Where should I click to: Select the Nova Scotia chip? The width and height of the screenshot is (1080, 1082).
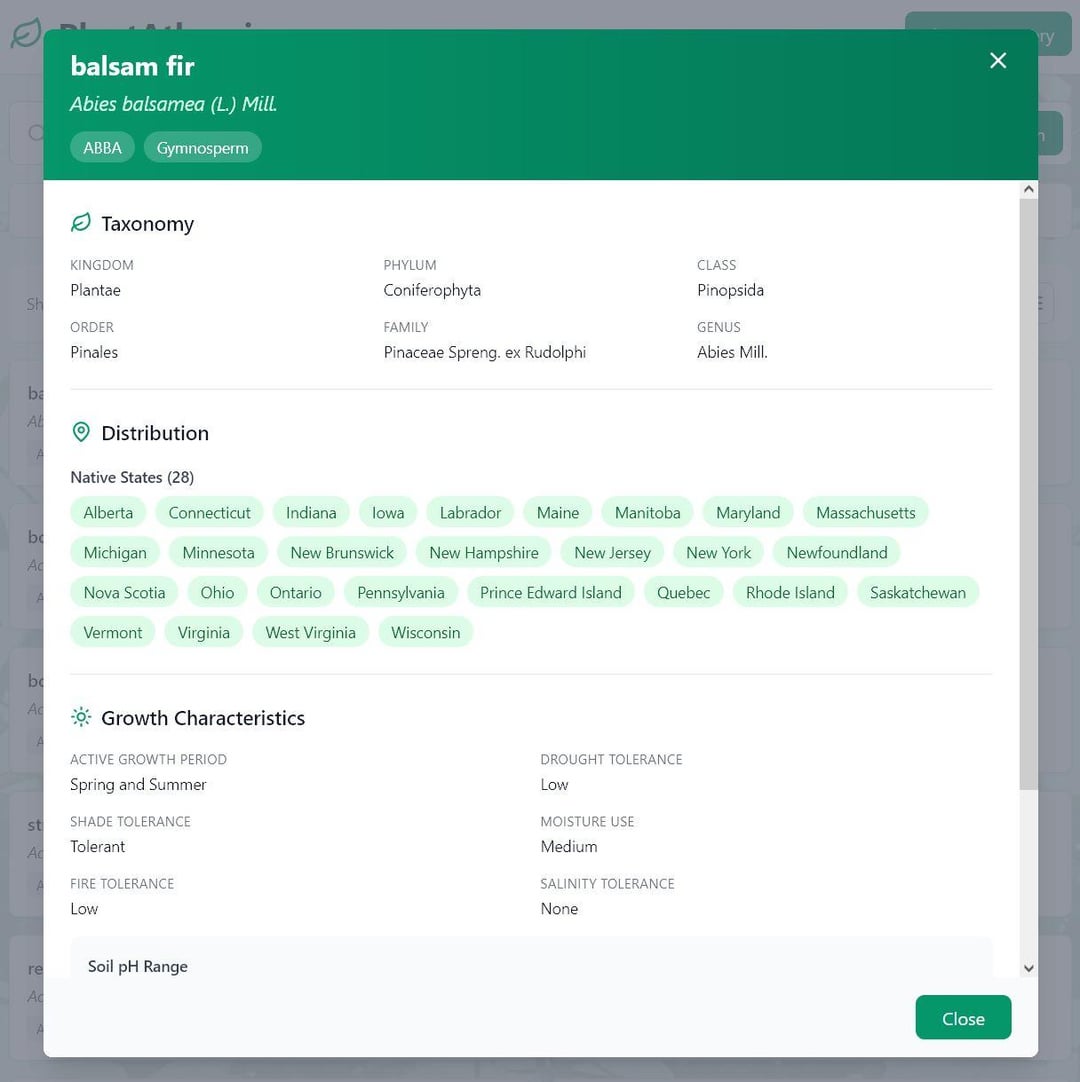click(124, 593)
